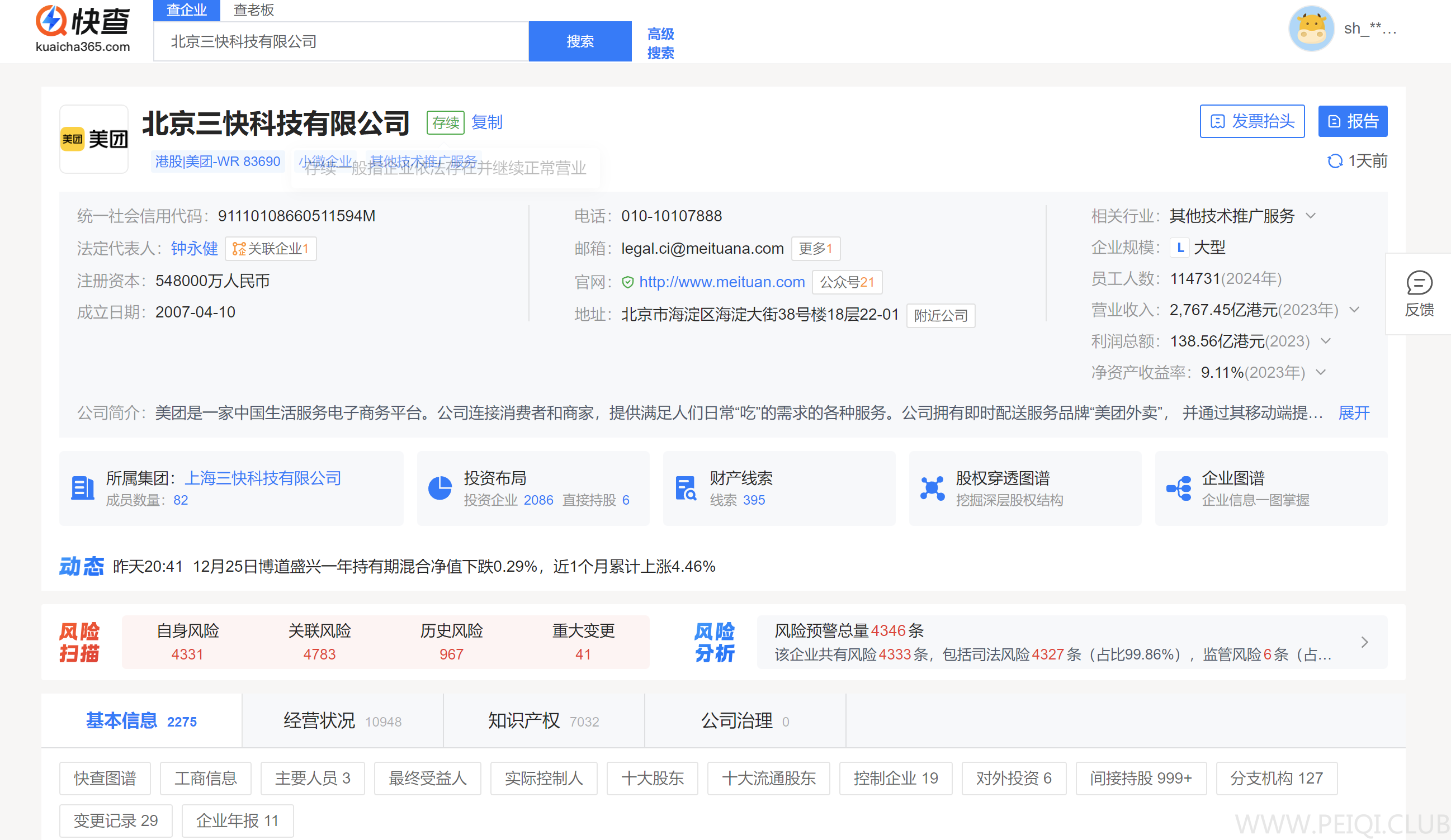Click the 所属集团 building icon
Screen dimensions: 1451x840
tap(82, 488)
